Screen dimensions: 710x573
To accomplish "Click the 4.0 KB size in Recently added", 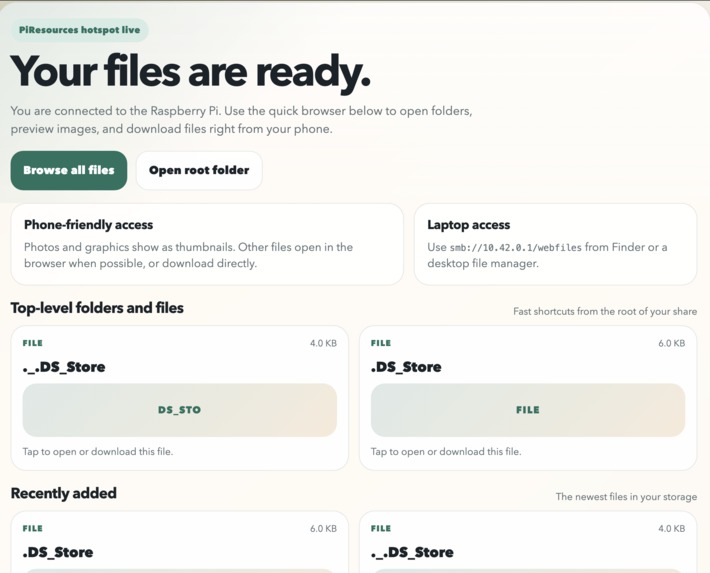I will pos(672,529).
